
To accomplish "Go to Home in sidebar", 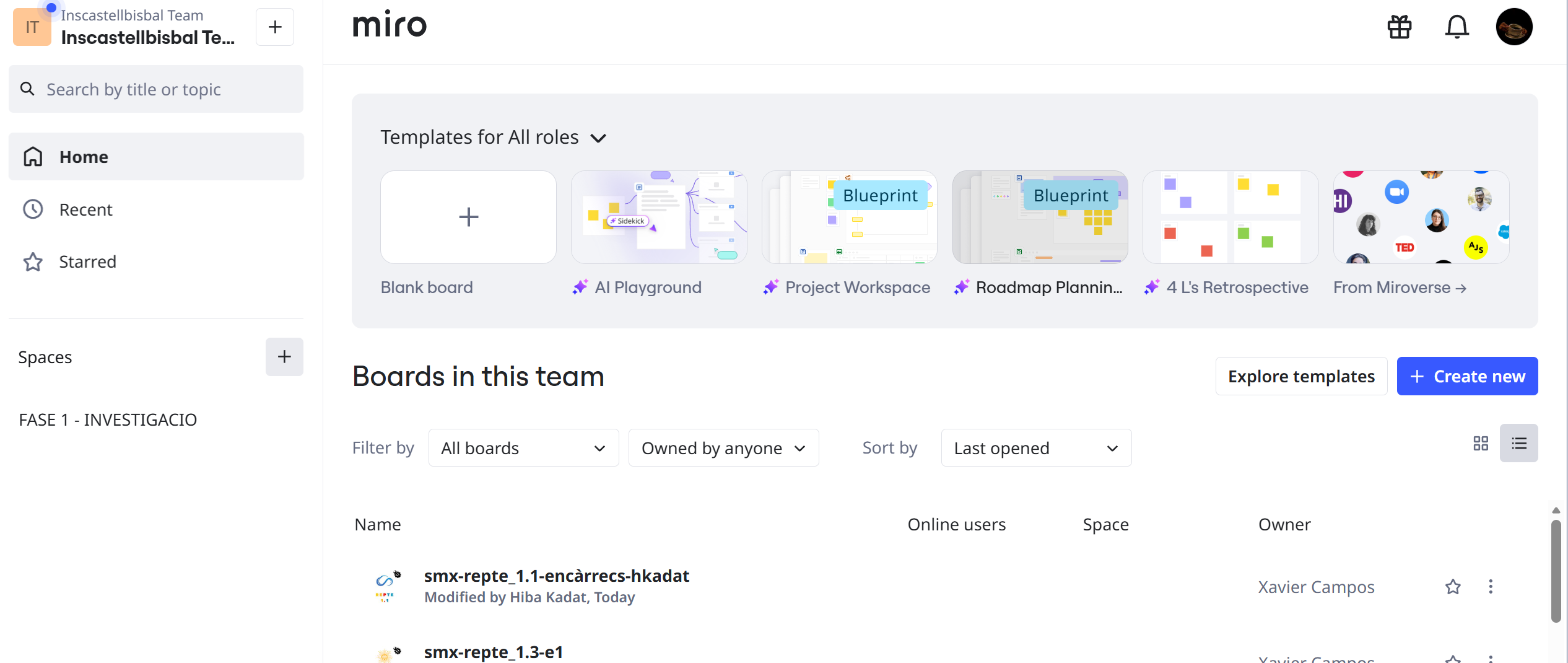I will click(156, 157).
